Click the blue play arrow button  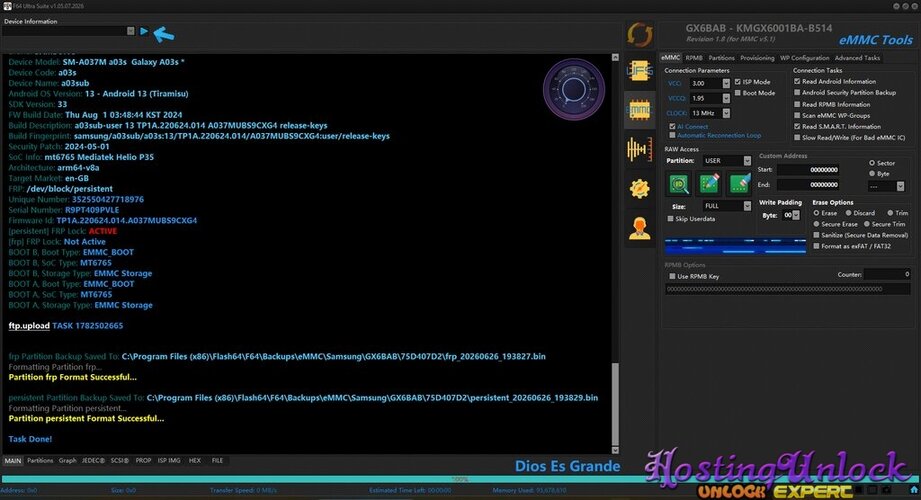pyautogui.click(x=144, y=31)
